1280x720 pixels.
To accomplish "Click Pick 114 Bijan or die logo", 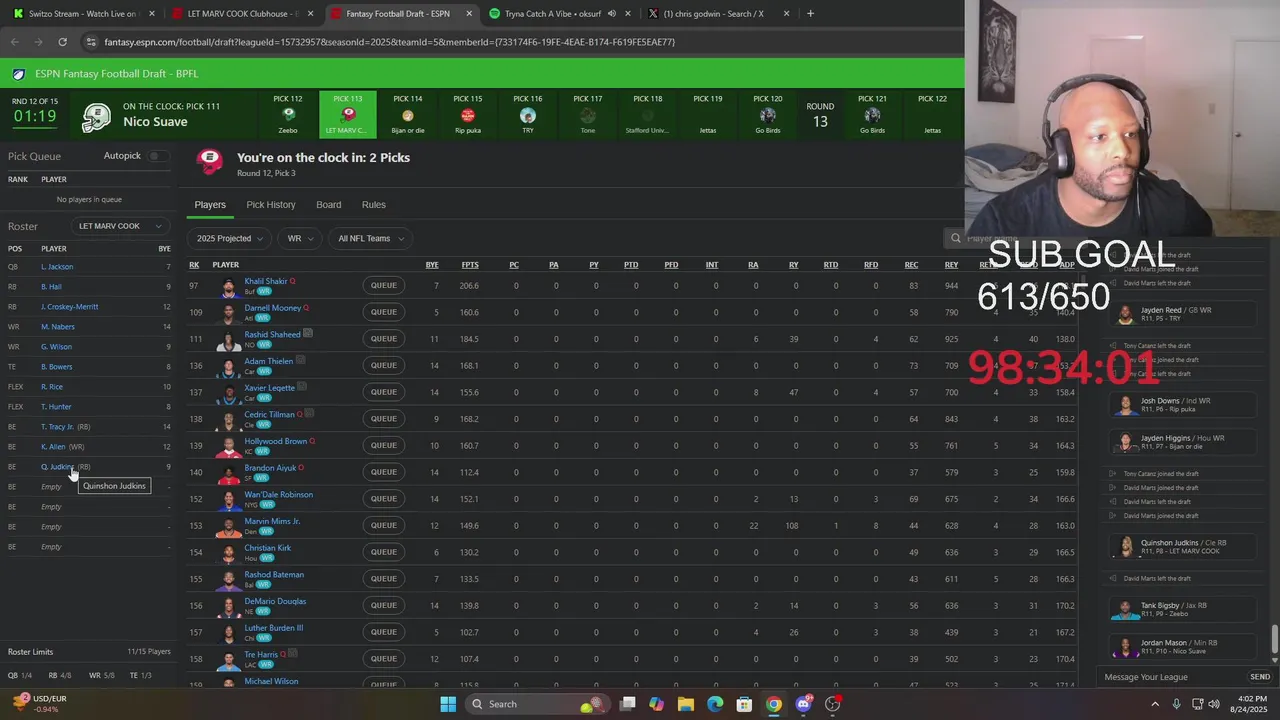I will click(408, 115).
